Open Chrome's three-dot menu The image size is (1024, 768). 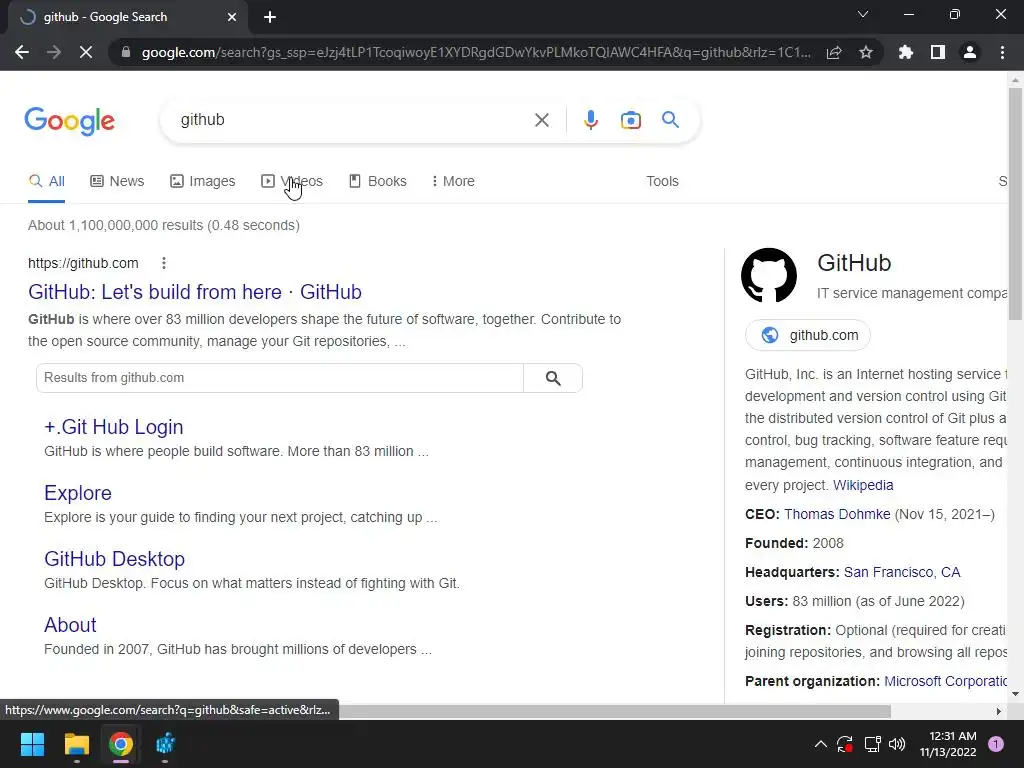click(1002, 52)
